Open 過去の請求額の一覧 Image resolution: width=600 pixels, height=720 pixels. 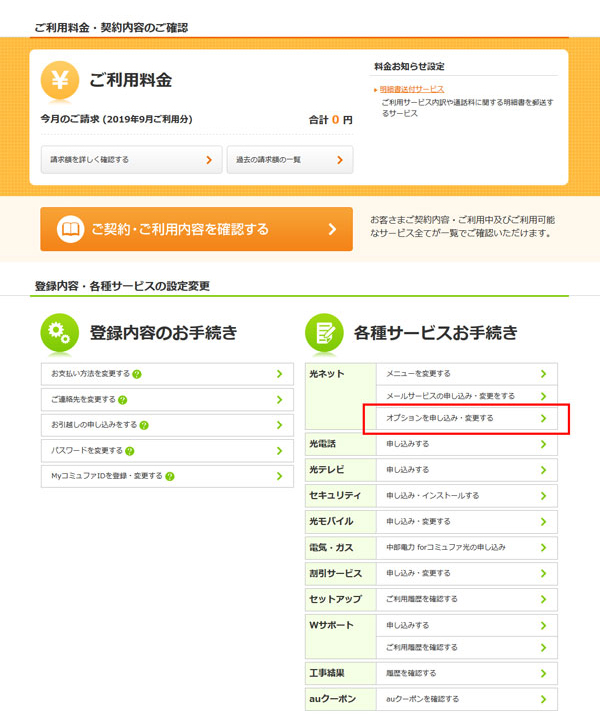pyautogui.click(x=290, y=160)
